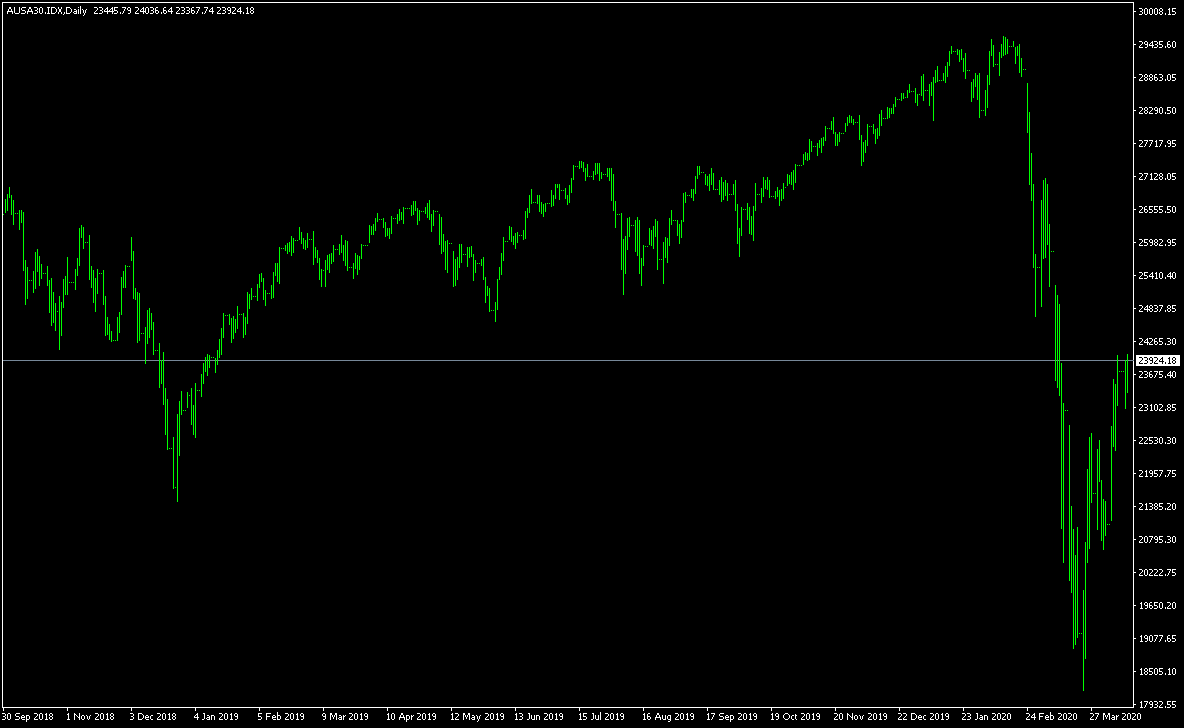1184x728 pixels.
Task: Click the AUSA30.IDX,Daily chart title
Action: pyautogui.click(x=46, y=11)
